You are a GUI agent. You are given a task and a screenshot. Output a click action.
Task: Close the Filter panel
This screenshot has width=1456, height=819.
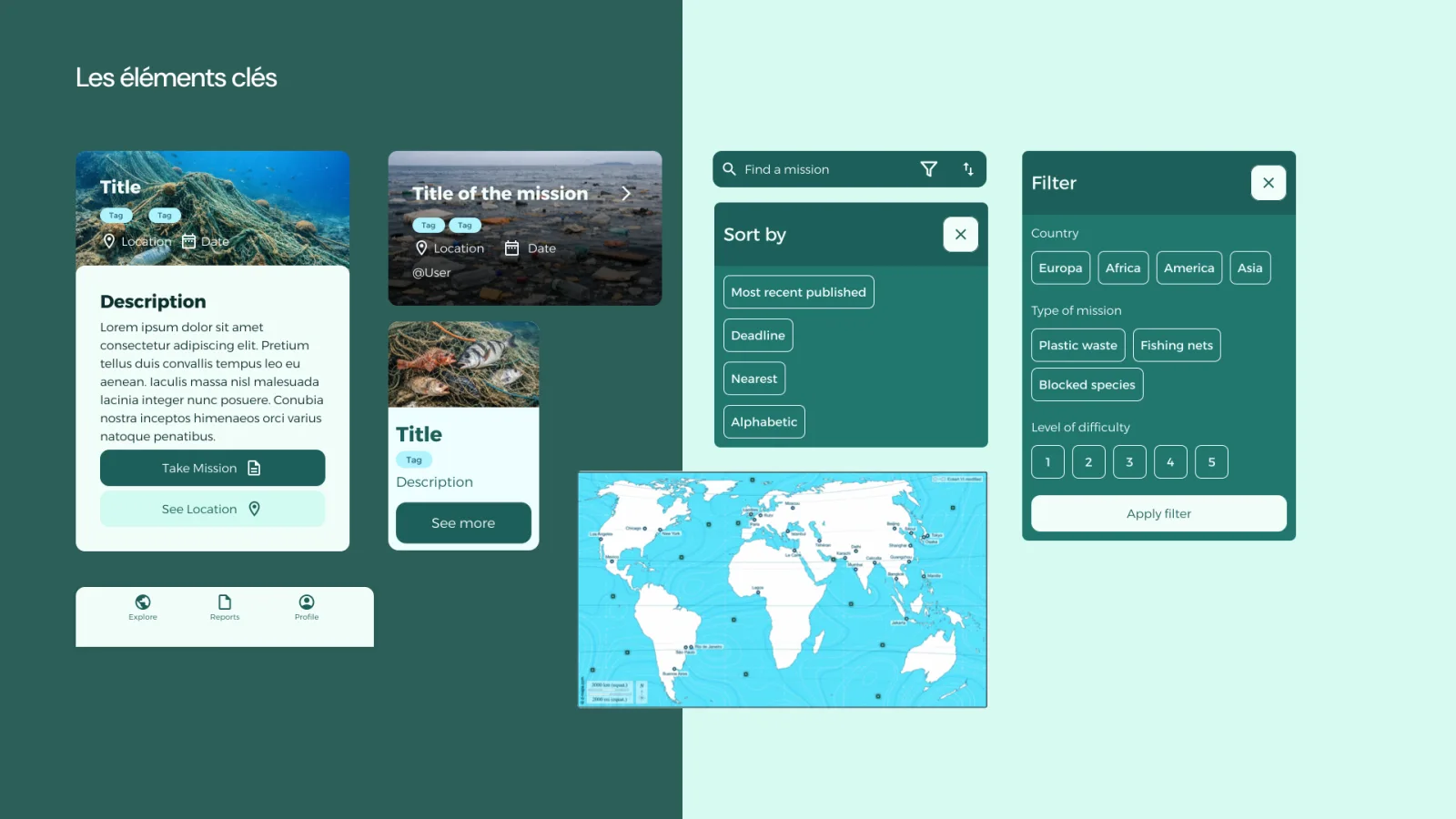pyautogui.click(x=1268, y=183)
